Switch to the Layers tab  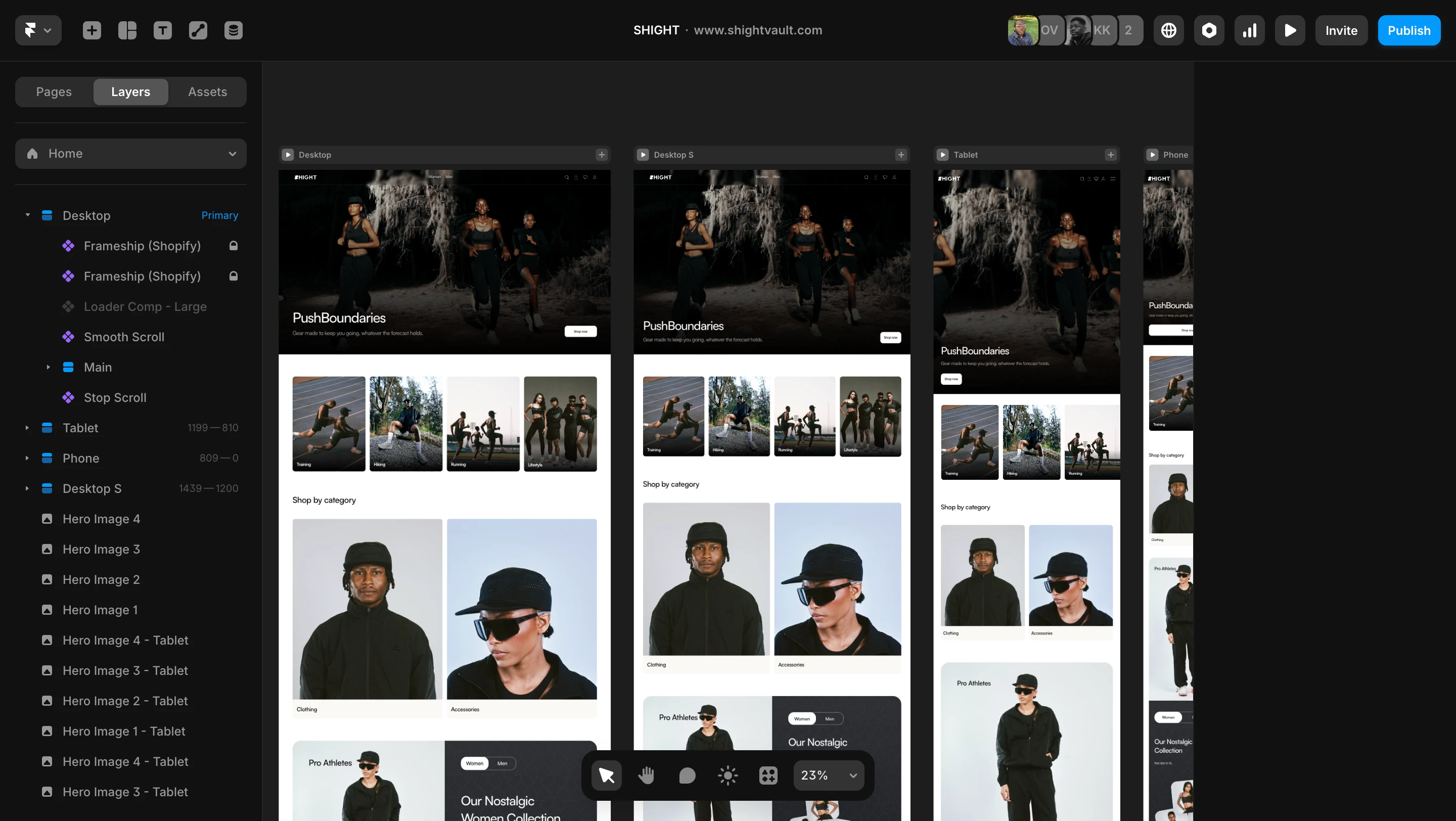click(130, 92)
